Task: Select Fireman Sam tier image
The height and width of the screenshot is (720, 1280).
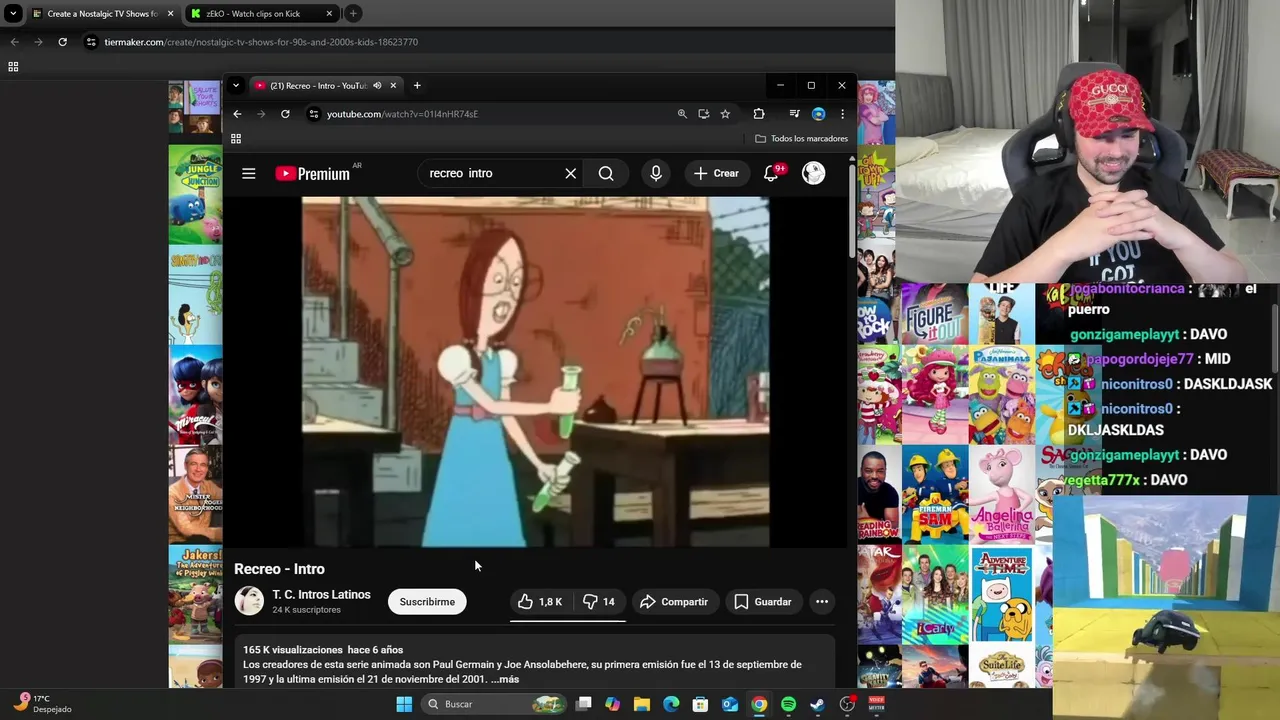Action: [x=934, y=494]
